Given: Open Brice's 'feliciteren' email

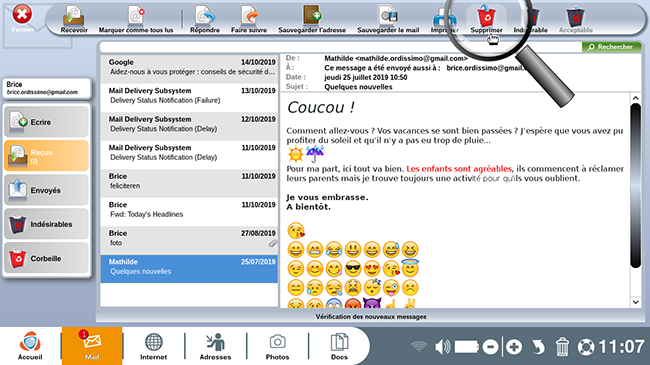Looking at the screenshot, I should (x=189, y=182).
